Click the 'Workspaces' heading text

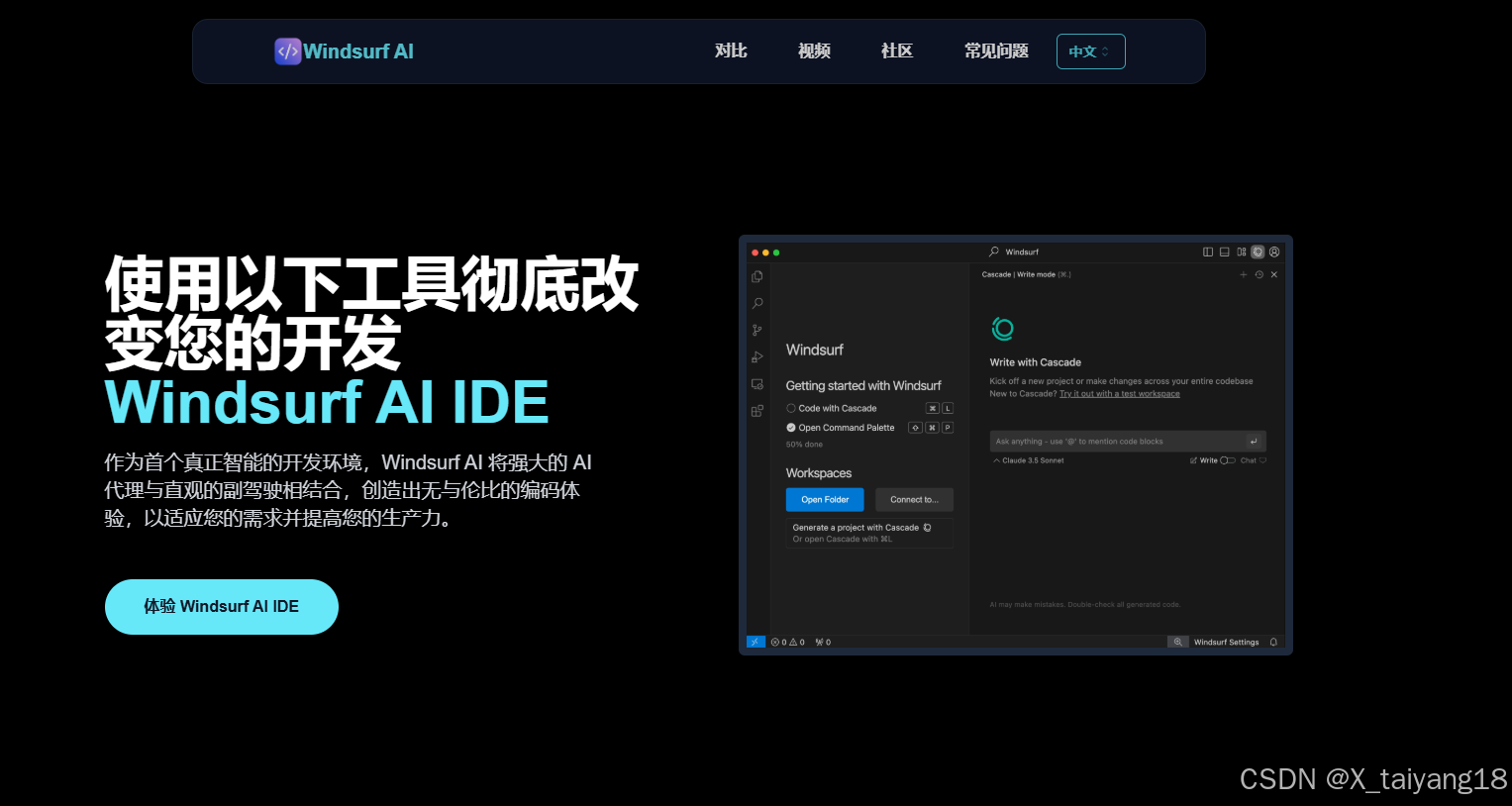coord(819,473)
